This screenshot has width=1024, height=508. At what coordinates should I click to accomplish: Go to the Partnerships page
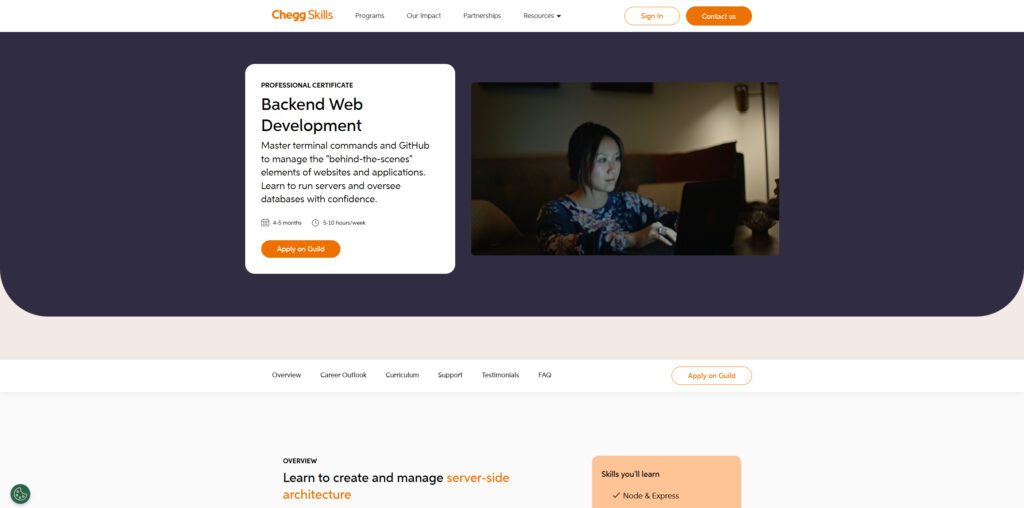point(482,16)
